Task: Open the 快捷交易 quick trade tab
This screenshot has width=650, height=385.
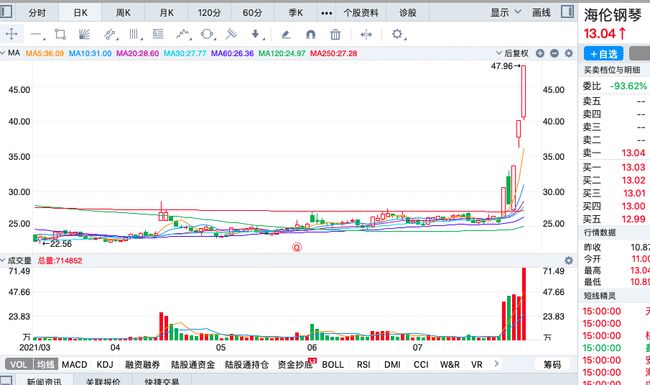Action: pos(162,381)
